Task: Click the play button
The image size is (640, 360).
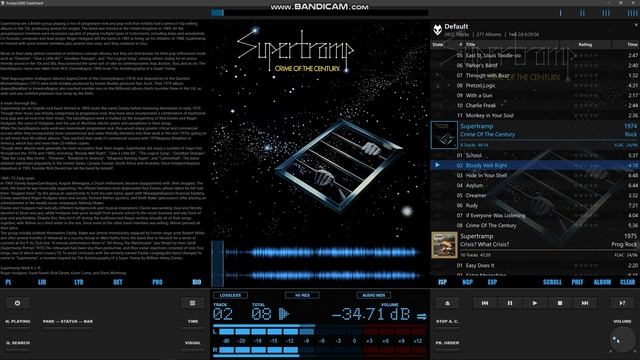Action: (x=535, y=303)
